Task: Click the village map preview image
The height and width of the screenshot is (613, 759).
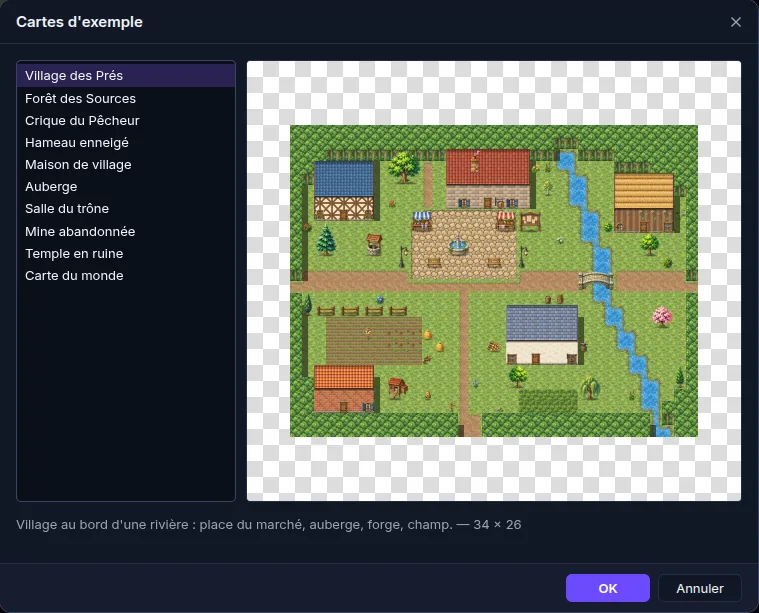Action: [494, 281]
